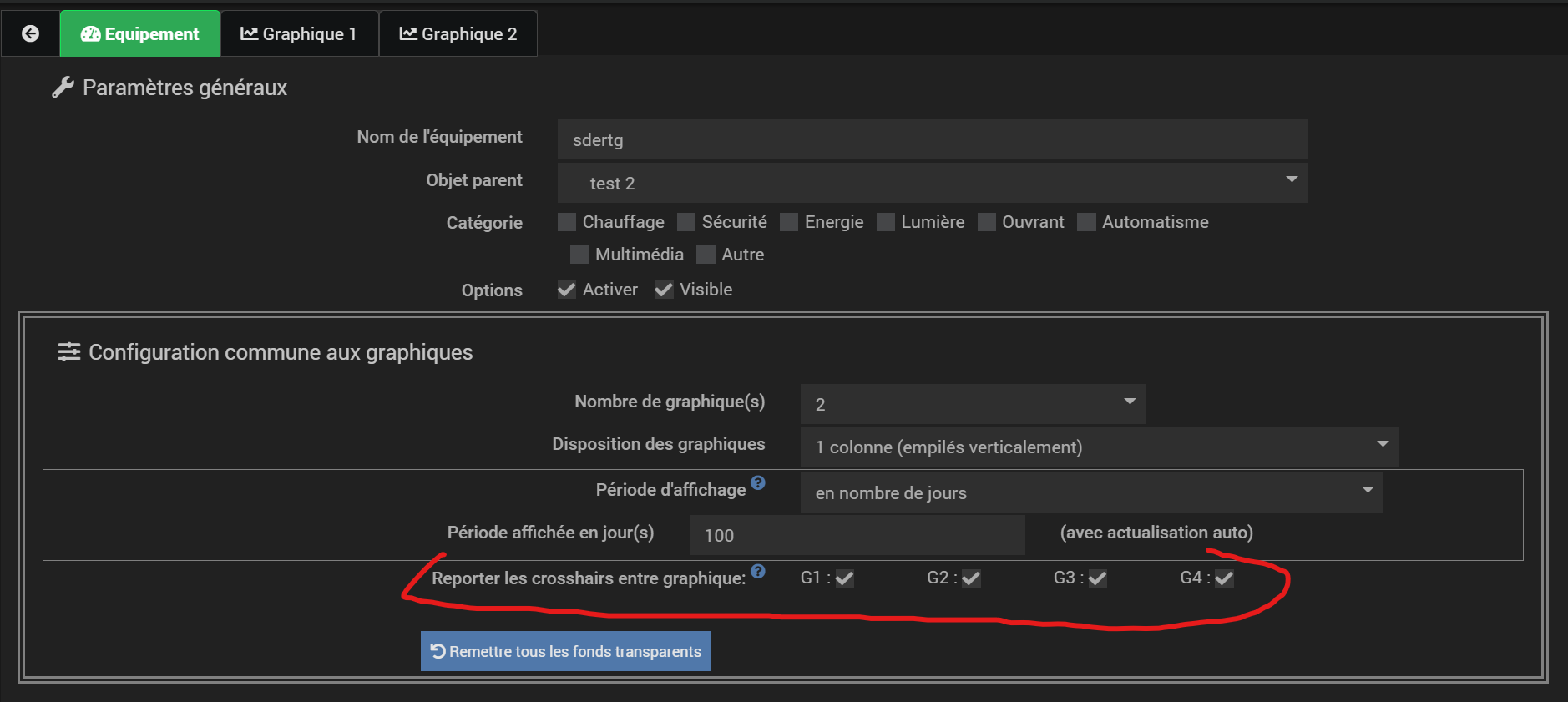Uncheck the G4 crosshair checkbox
The width and height of the screenshot is (1568, 702).
[x=1224, y=578]
